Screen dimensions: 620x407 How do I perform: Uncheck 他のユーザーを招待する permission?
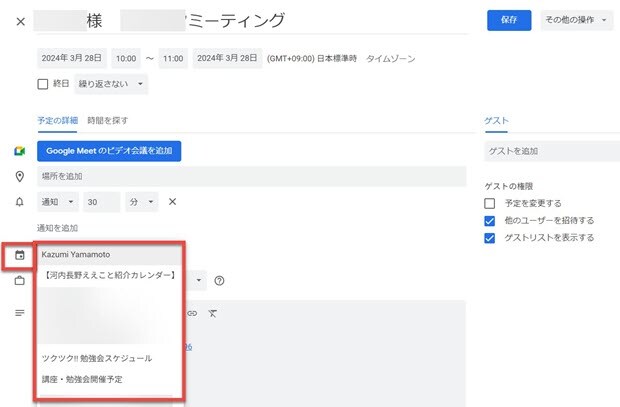pyautogui.click(x=489, y=220)
